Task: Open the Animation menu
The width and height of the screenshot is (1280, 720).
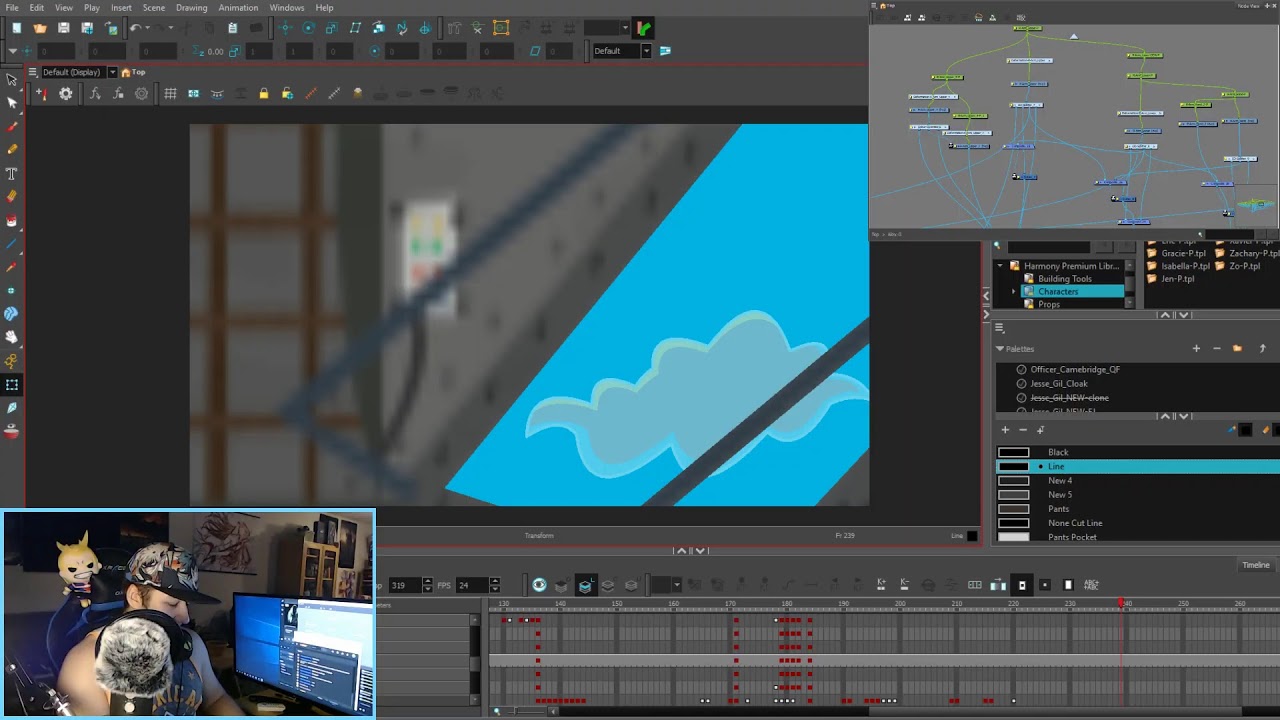Action: pyautogui.click(x=238, y=7)
